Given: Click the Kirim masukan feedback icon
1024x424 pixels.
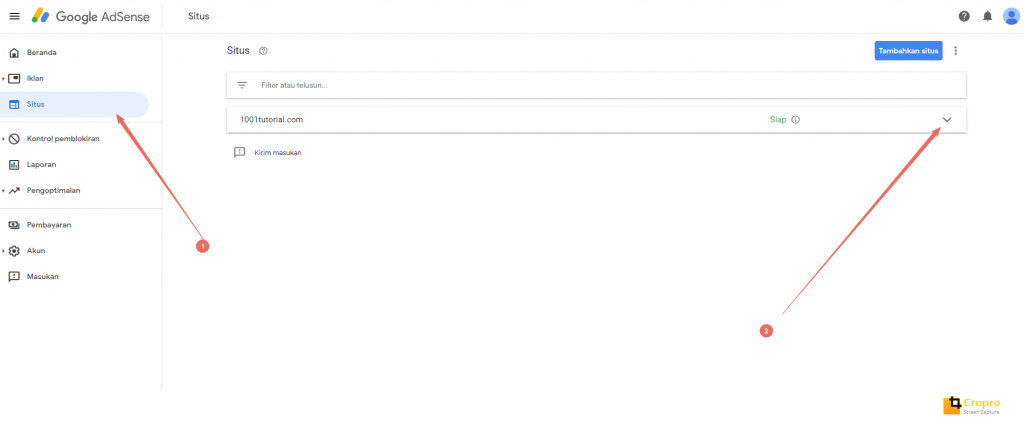Looking at the screenshot, I should tap(239, 152).
